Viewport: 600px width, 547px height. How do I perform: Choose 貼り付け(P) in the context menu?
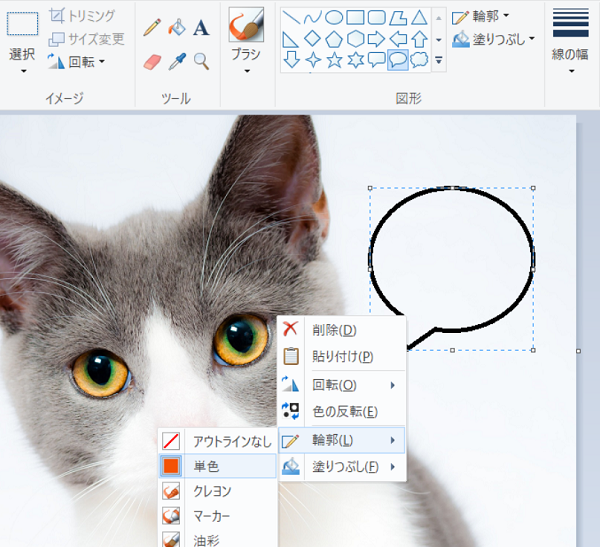(342, 356)
